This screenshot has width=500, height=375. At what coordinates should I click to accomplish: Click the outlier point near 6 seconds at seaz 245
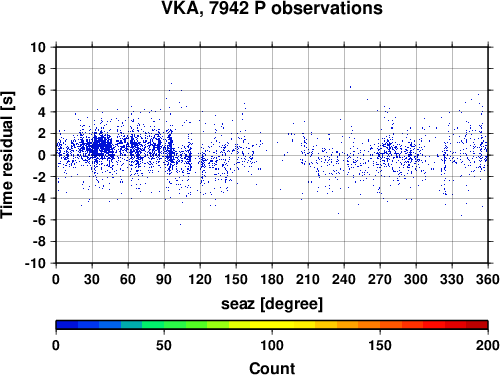[350, 87]
